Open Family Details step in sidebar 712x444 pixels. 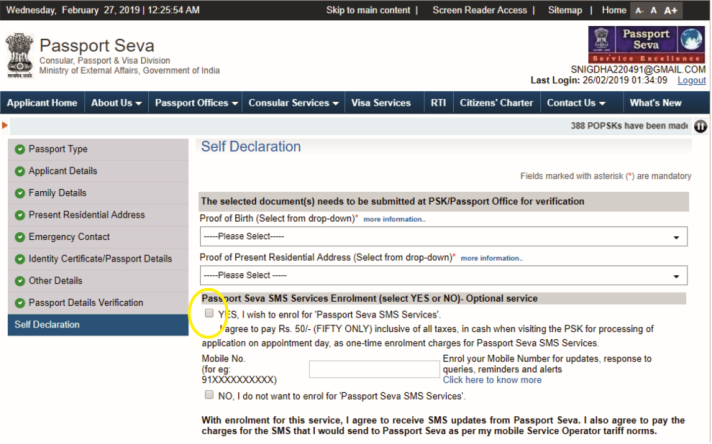[x=98, y=193]
